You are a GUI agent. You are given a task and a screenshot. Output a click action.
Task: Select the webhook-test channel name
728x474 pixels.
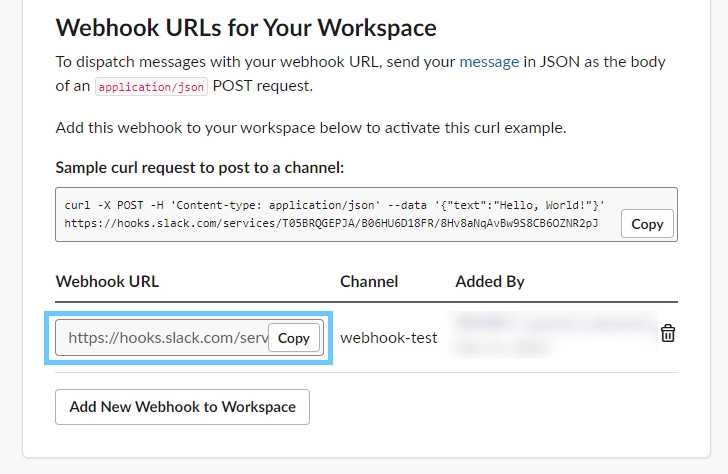(389, 338)
